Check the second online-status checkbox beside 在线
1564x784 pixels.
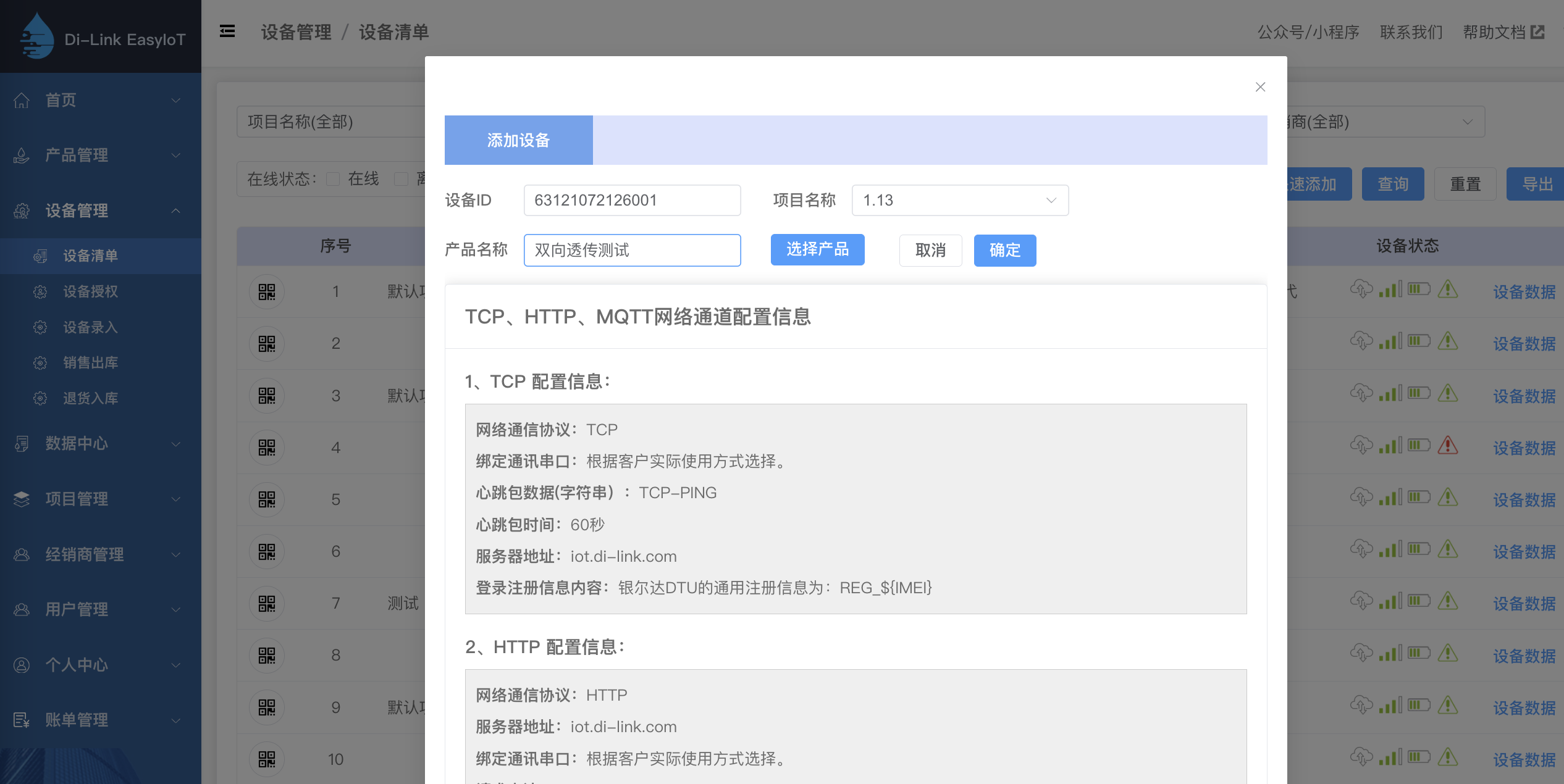(x=402, y=179)
